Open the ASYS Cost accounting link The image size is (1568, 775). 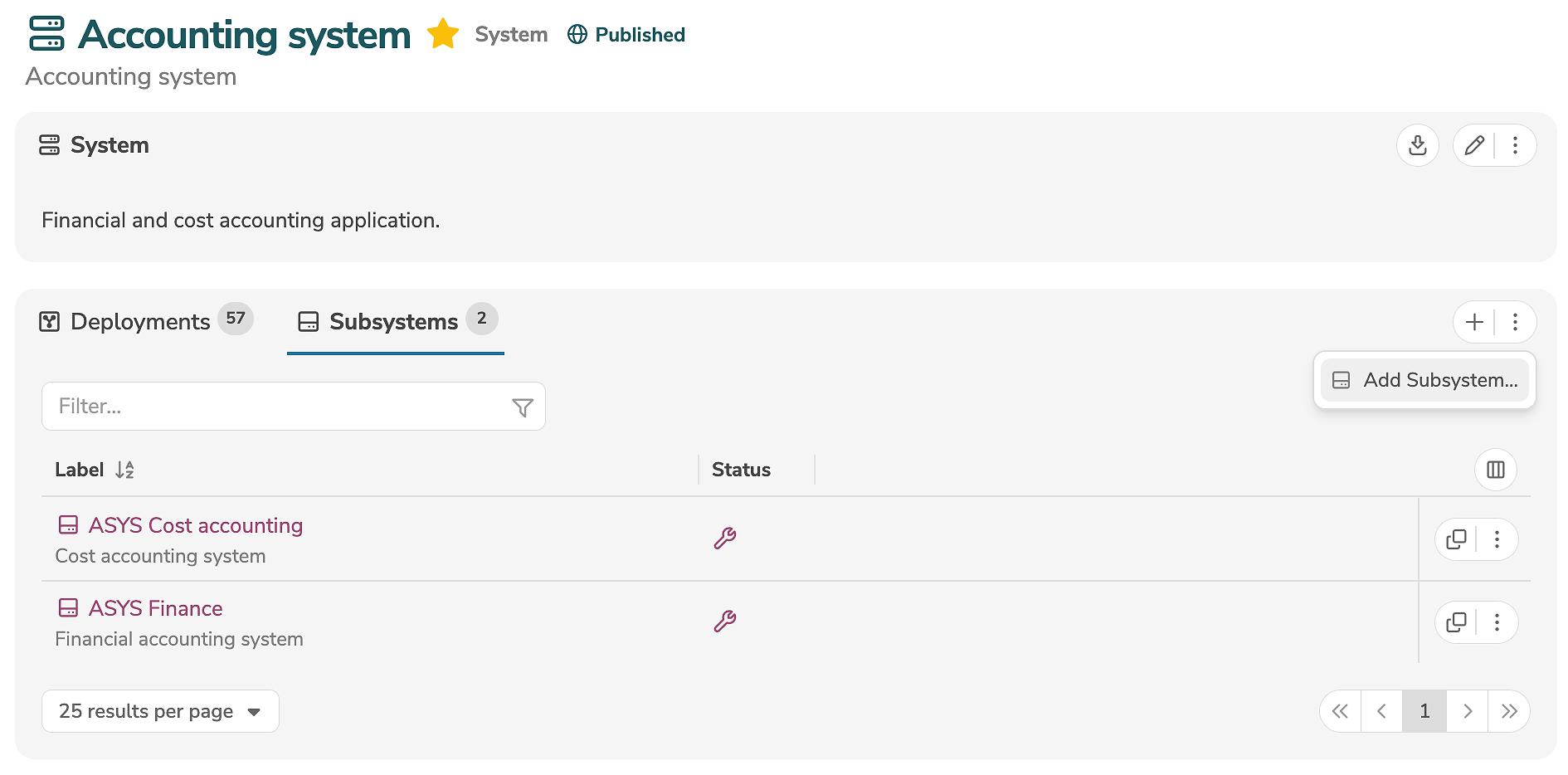196,525
